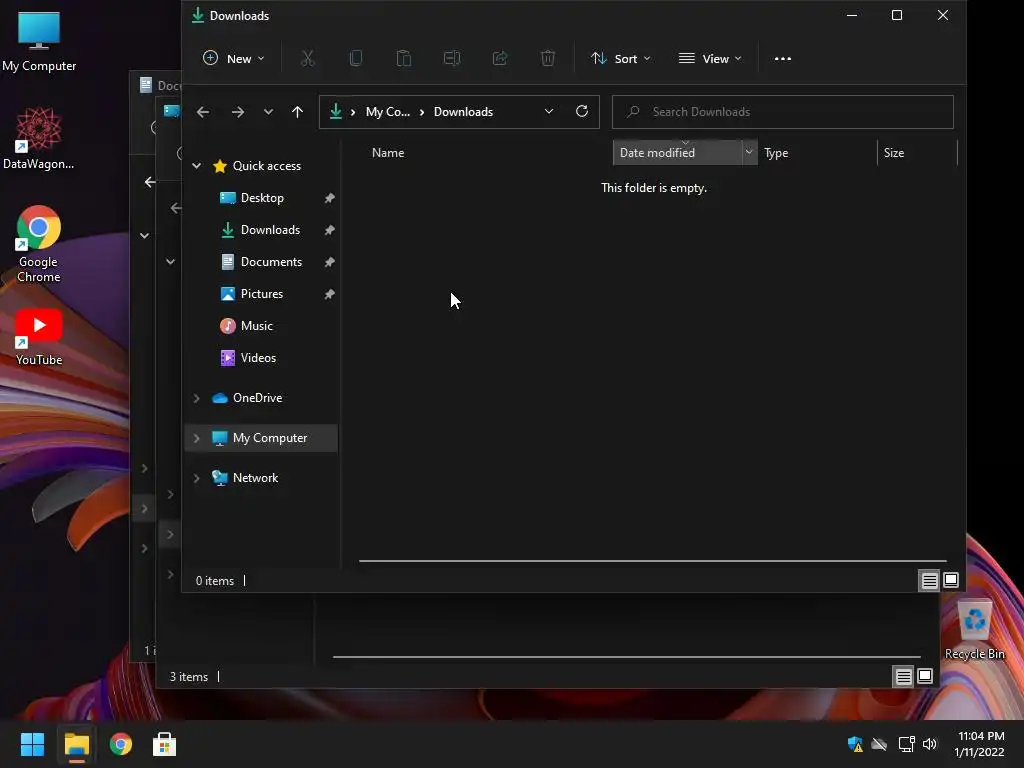Open YouTube desktop shortcut
Image resolution: width=1024 pixels, height=768 pixels.
[x=39, y=338]
